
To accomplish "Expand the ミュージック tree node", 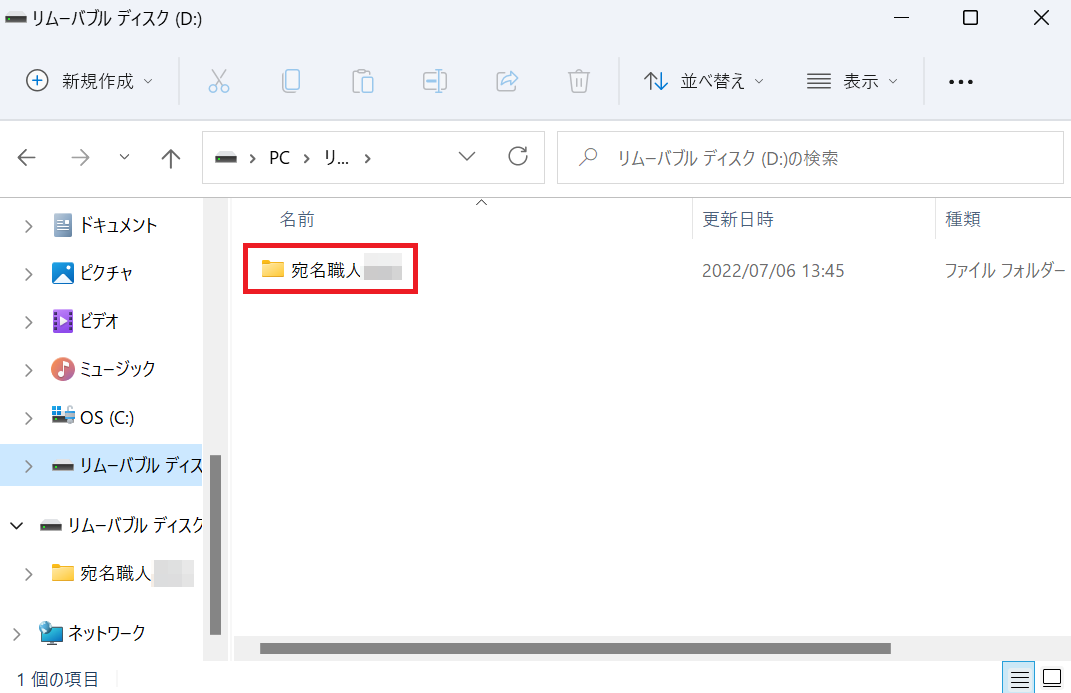I will pyautogui.click(x=29, y=370).
